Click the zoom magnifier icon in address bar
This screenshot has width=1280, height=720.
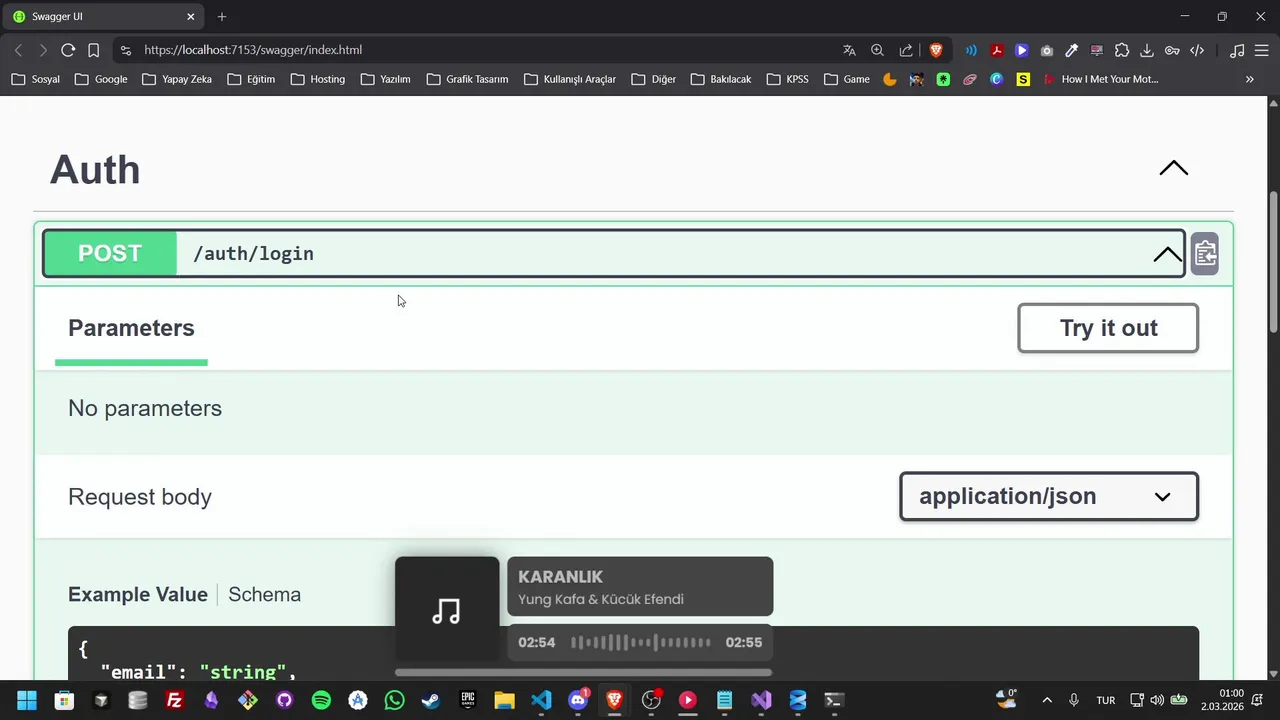point(877,50)
